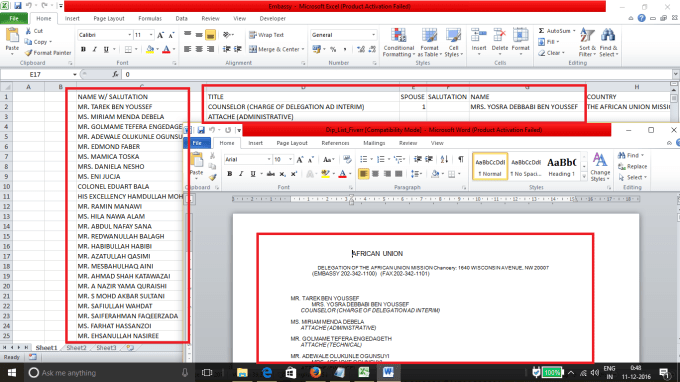Click Word text highlight color button

click(x=325, y=174)
